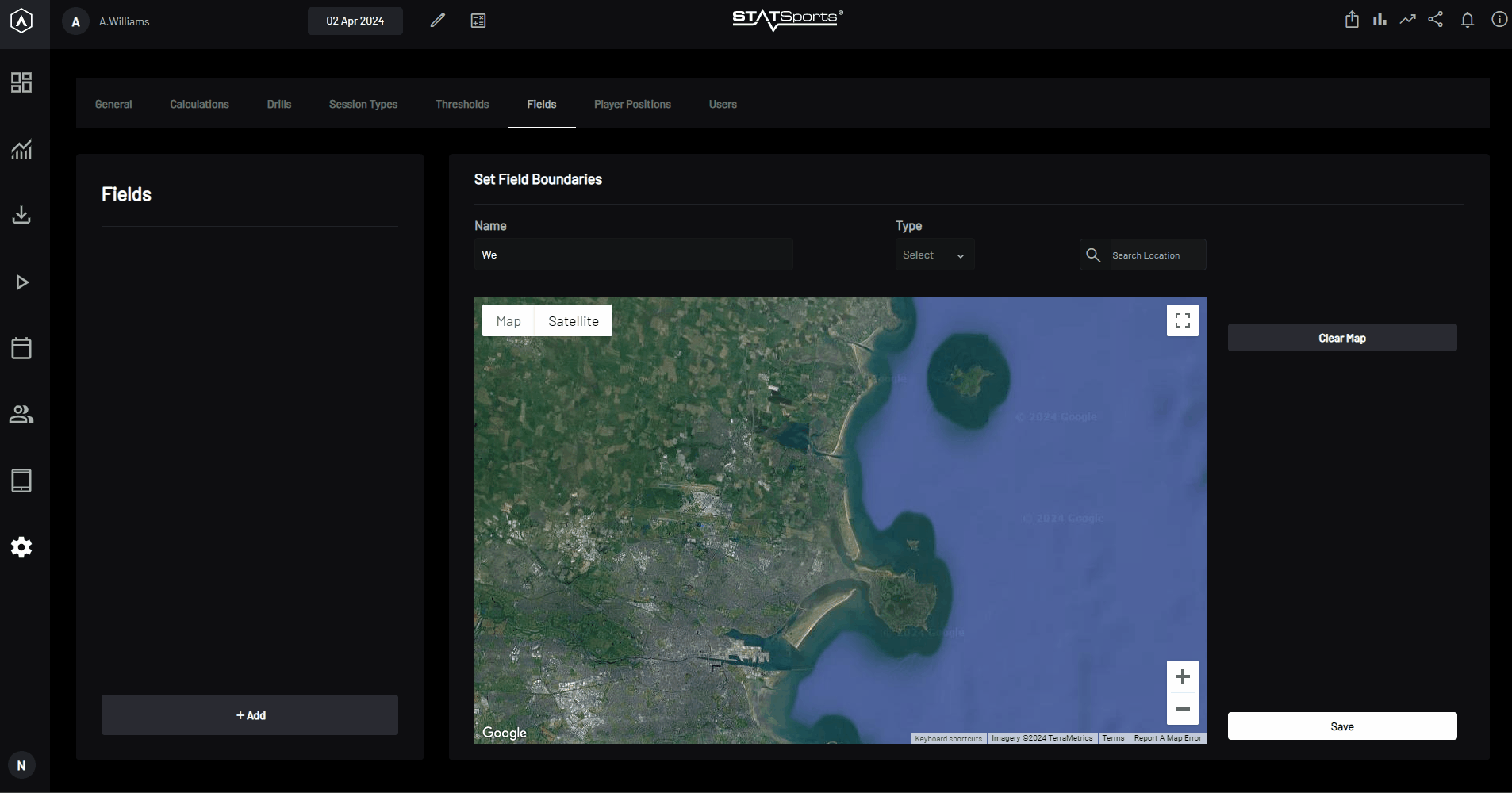This screenshot has width=1512, height=793.
Task: Open the 02 Apr 2024 date selector
Action: 355,21
